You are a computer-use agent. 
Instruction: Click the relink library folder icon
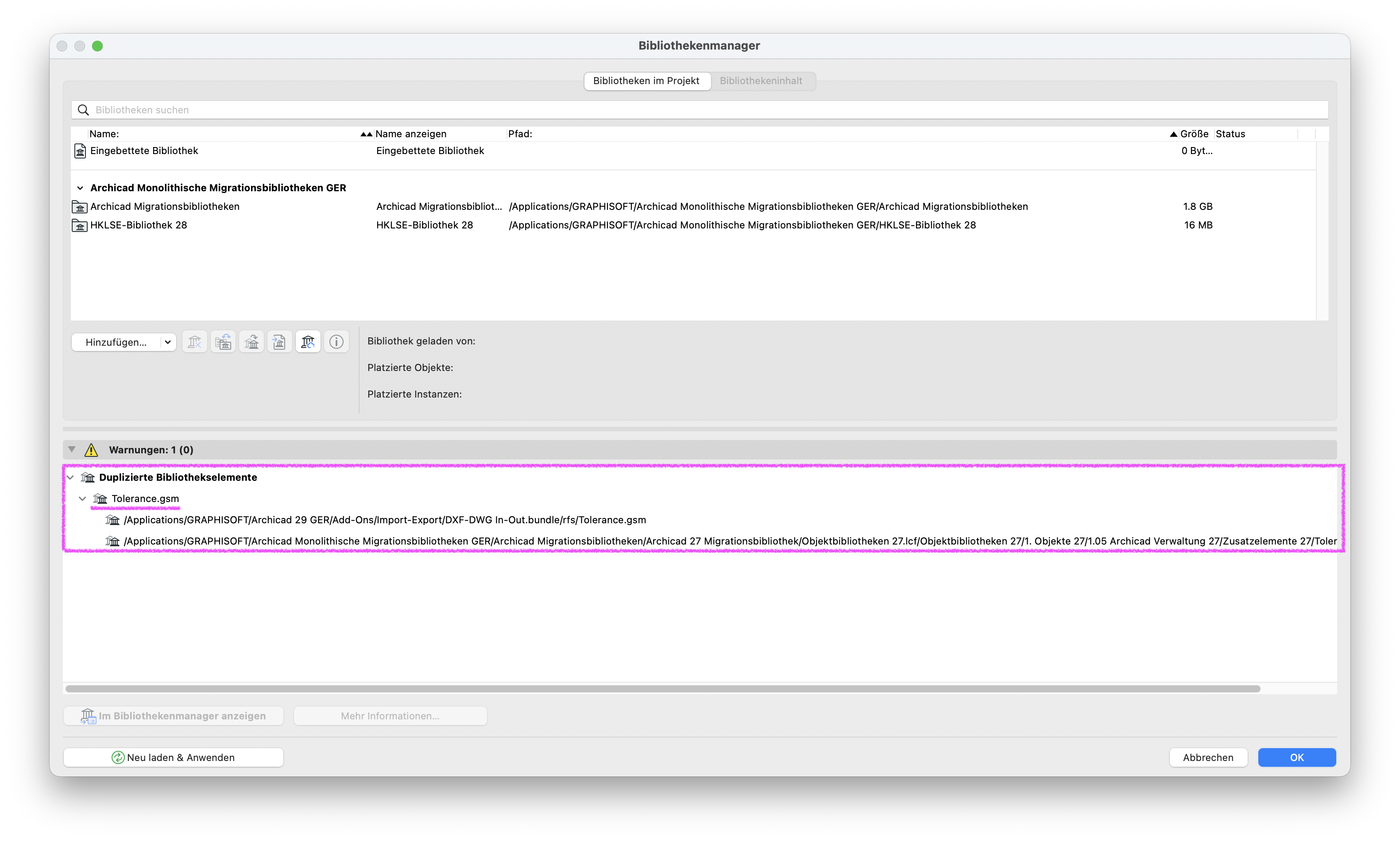(x=223, y=342)
